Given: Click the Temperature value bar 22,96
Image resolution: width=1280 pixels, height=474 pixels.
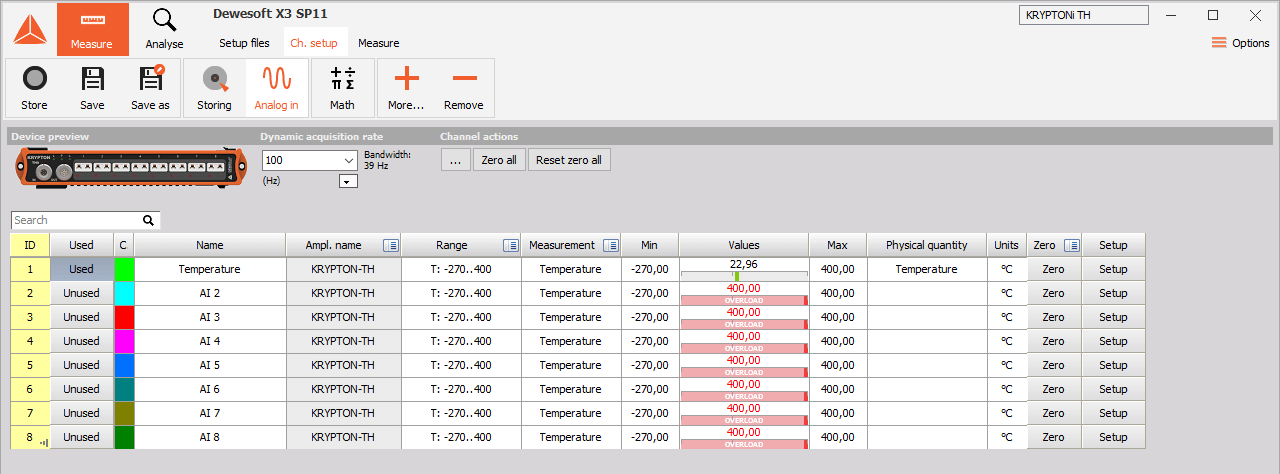Looking at the screenshot, I should 744,269.
